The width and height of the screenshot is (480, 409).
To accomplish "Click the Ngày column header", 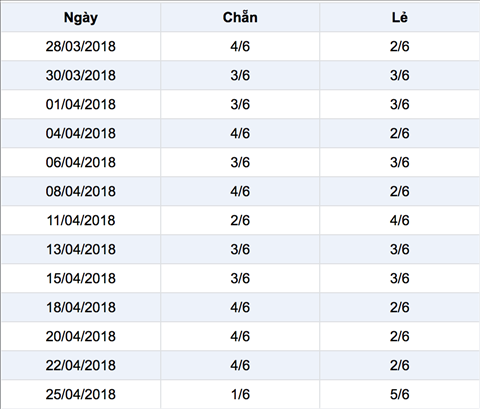I will [81, 17].
